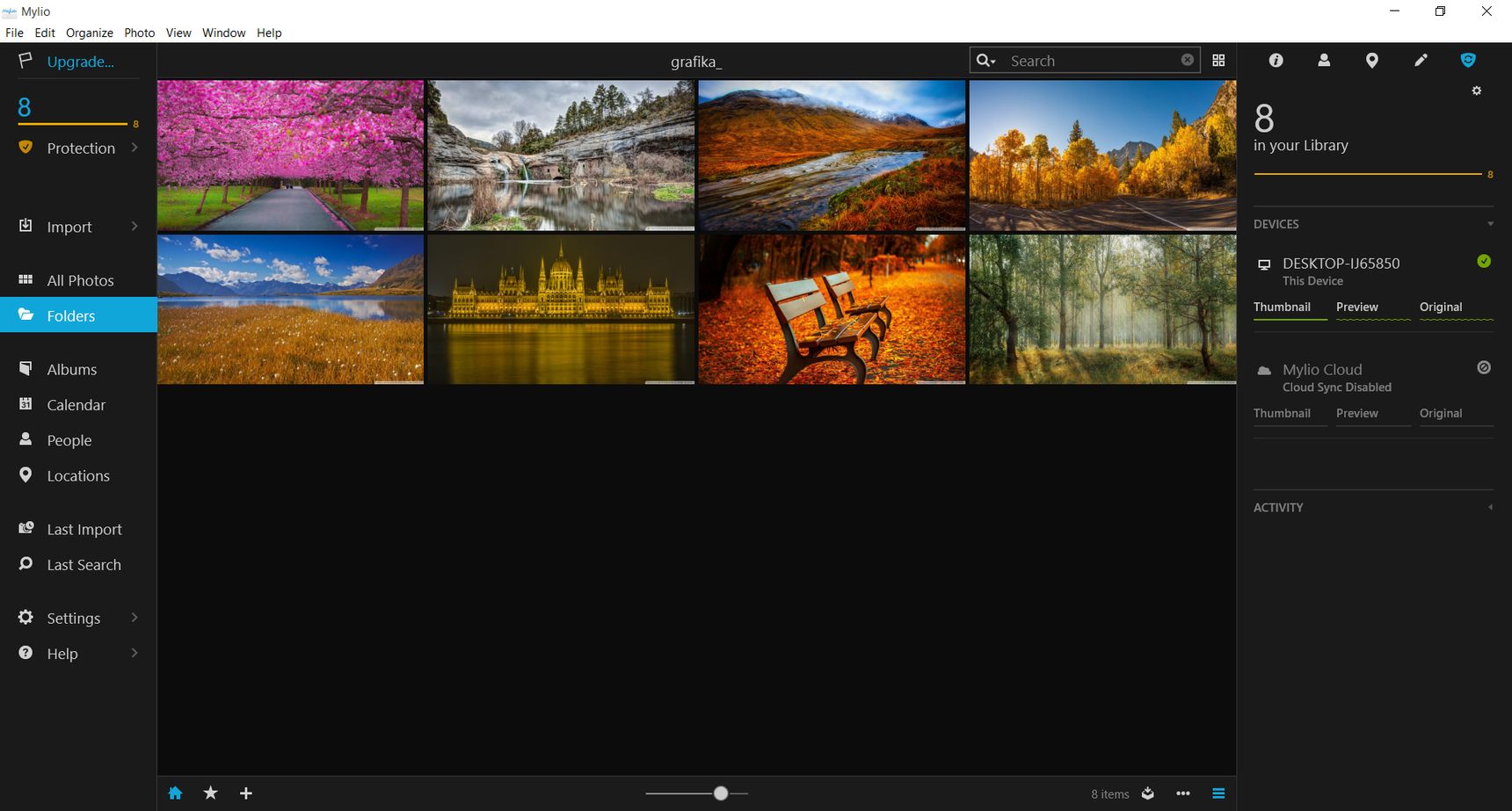1512x811 pixels.
Task: Click the Import sidebar icon
Action: pos(25,226)
